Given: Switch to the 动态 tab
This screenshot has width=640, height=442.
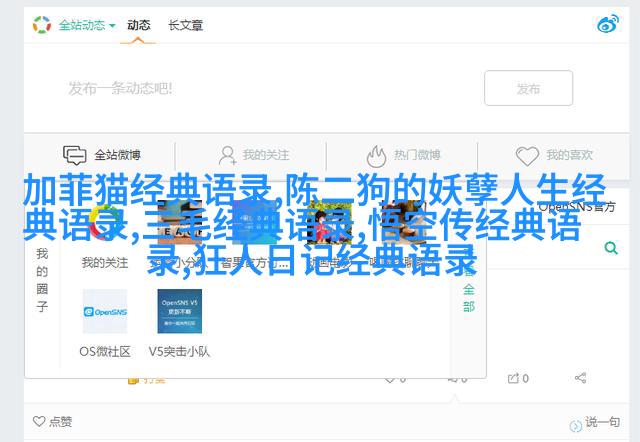Looking at the screenshot, I should coord(138,25).
